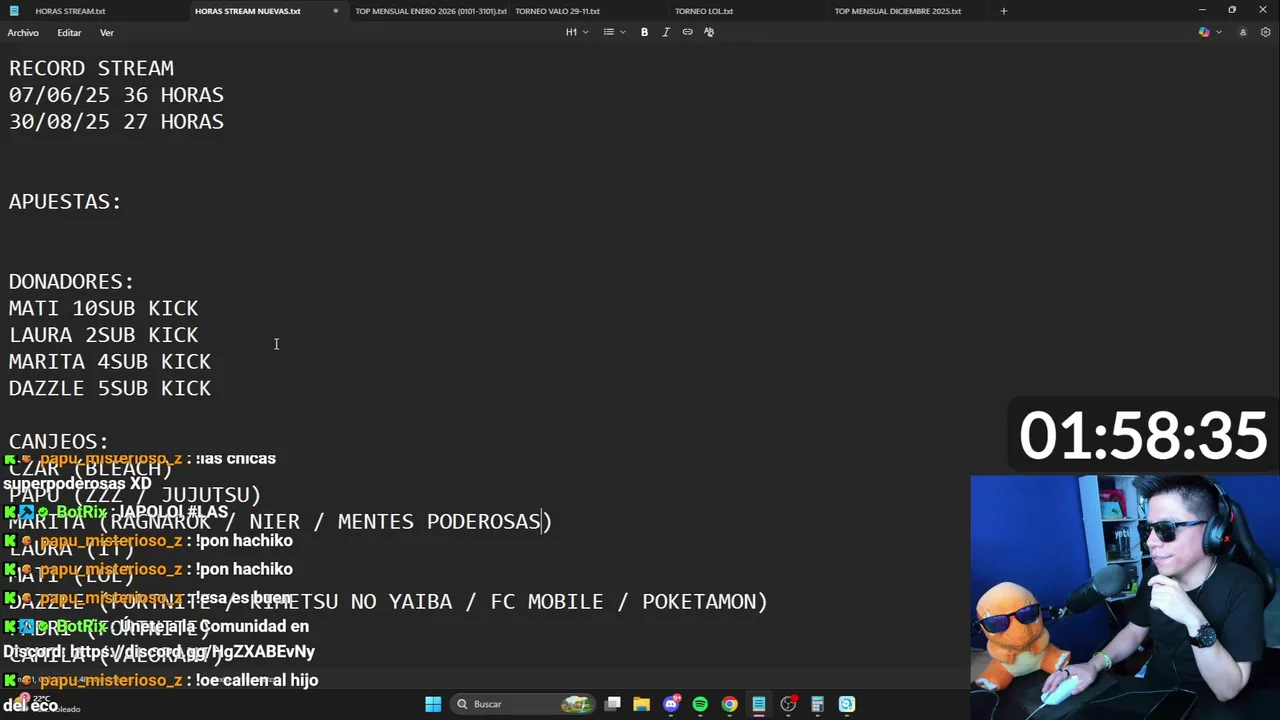Click the 'LAURA 2SUB KICK' line

click(x=104, y=335)
